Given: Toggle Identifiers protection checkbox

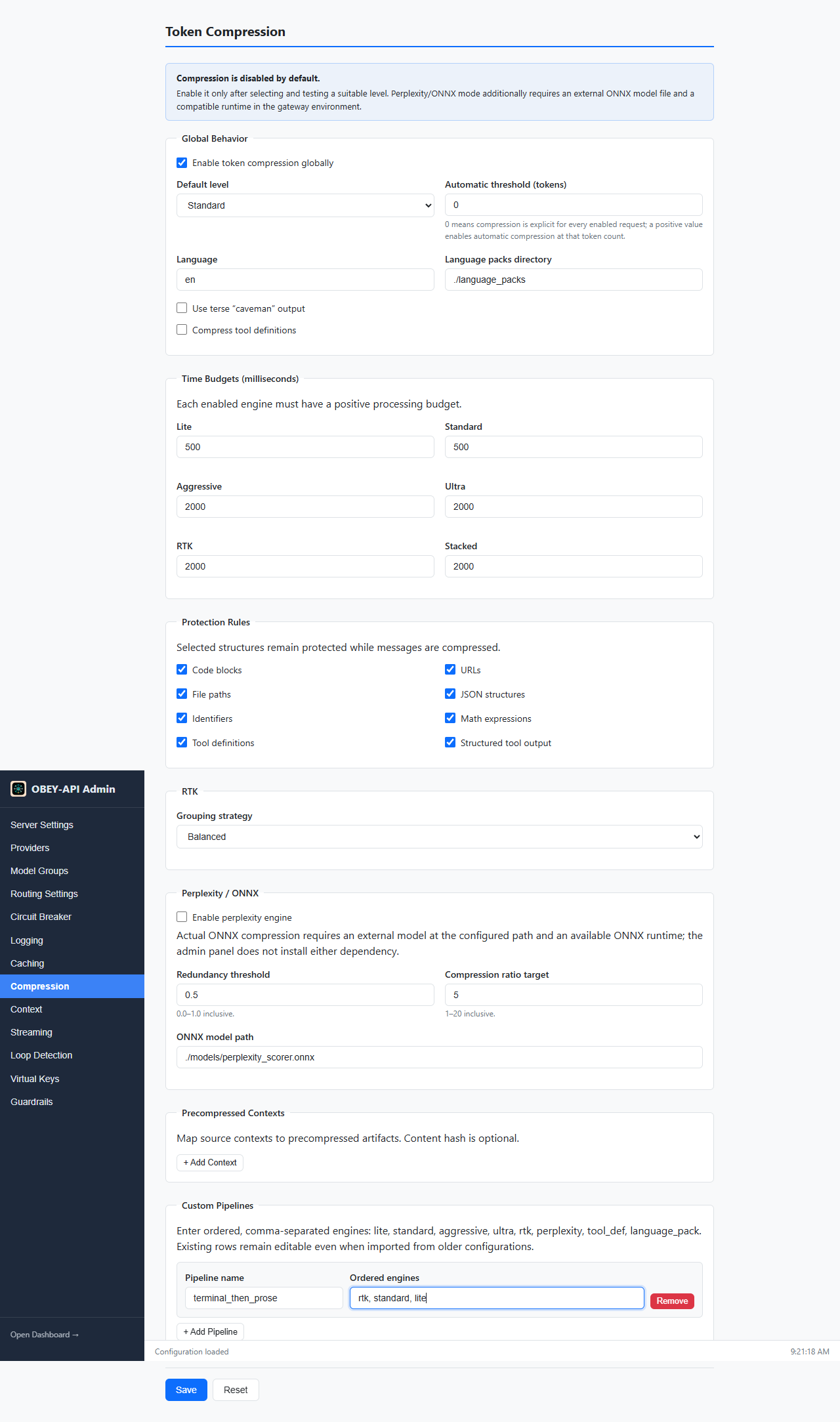Looking at the screenshot, I should coord(182,718).
